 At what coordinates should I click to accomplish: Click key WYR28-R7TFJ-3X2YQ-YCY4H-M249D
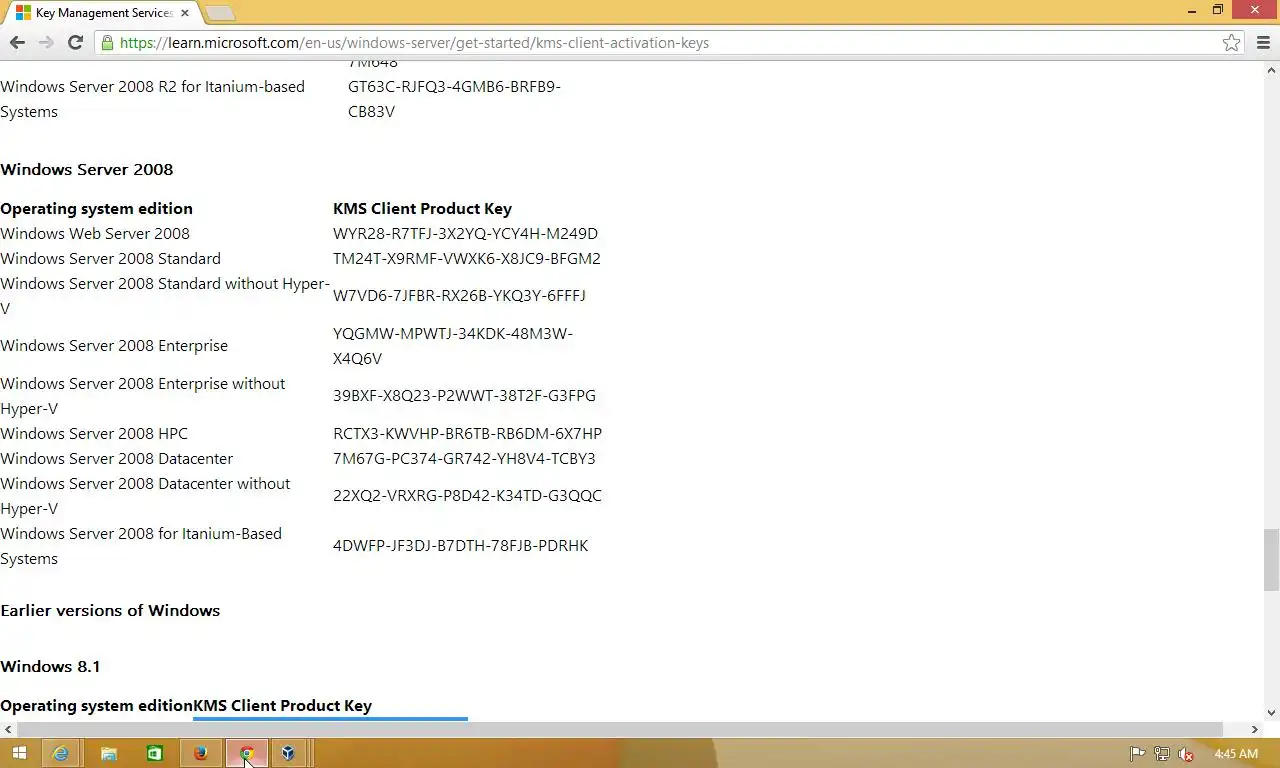[465, 233]
